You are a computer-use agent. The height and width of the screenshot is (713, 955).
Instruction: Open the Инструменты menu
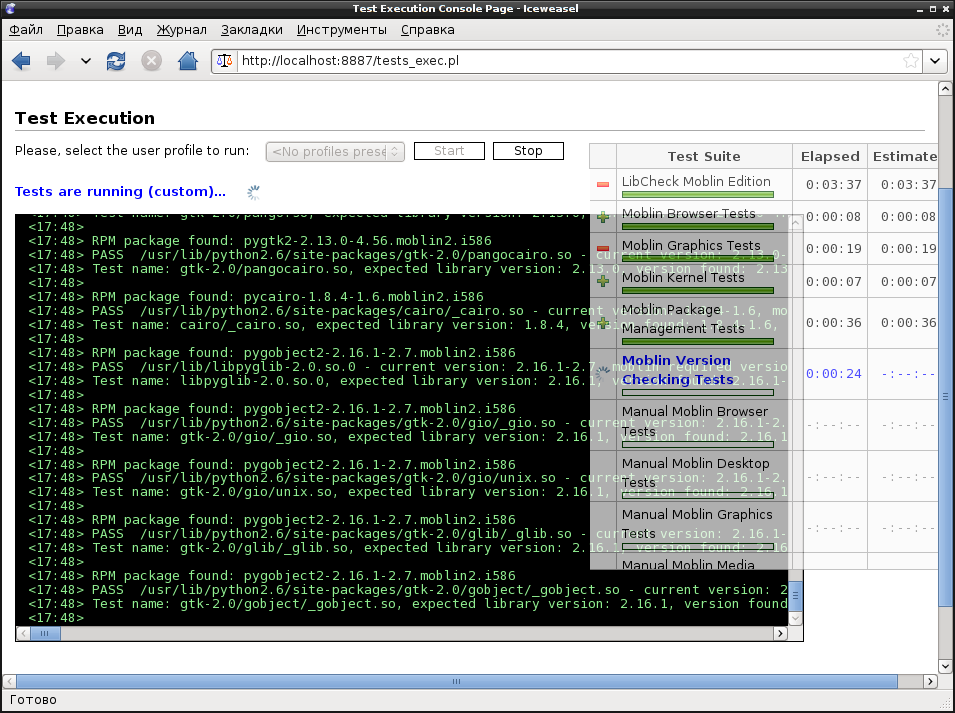click(x=342, y=30)
